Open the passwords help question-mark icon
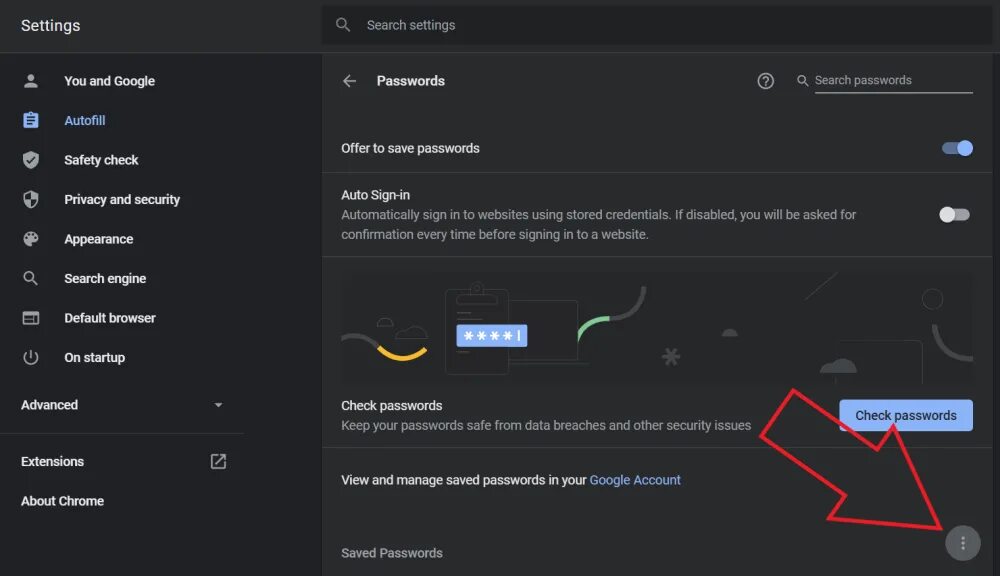This screenshot has width=1000, height=576. [x=765, y=81]
